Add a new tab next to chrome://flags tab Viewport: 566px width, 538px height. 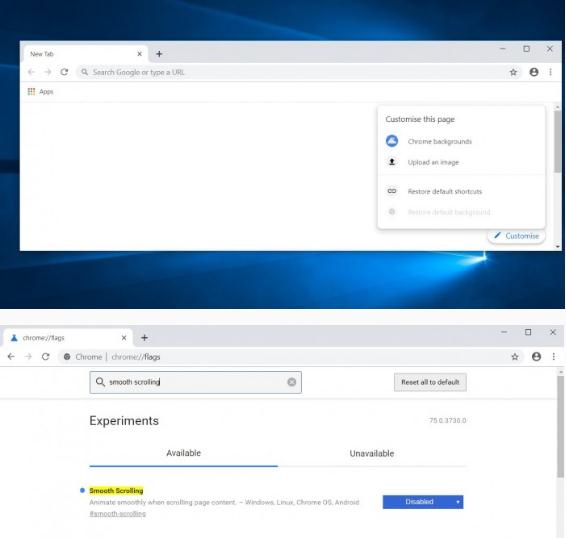point(144,338)
